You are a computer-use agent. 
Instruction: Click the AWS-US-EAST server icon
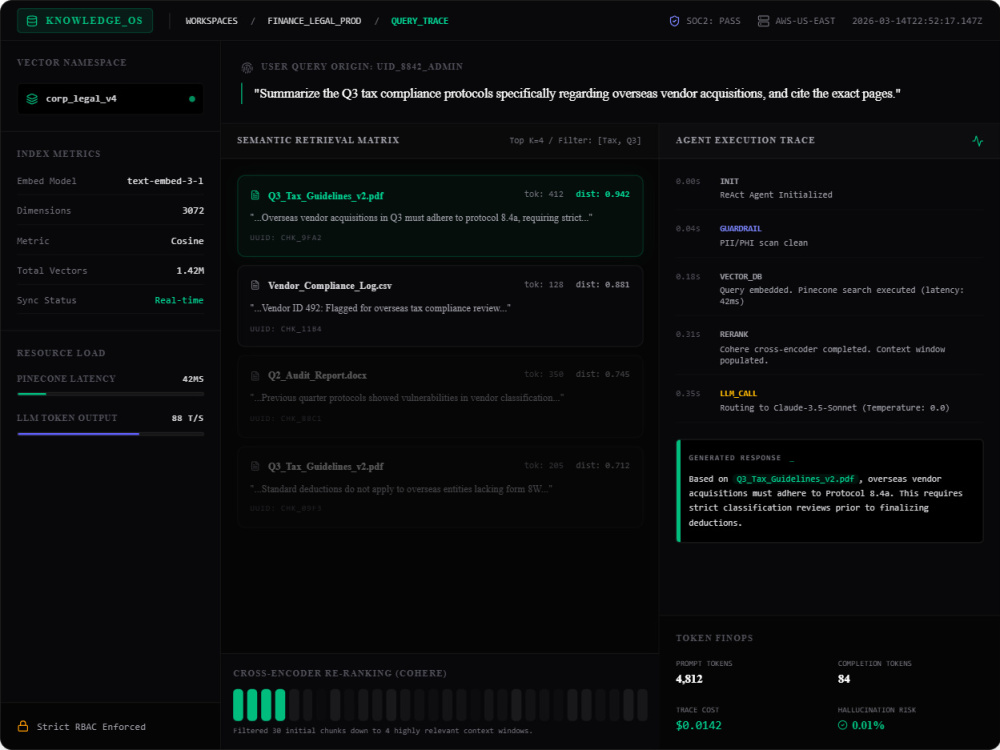(763, 21)
